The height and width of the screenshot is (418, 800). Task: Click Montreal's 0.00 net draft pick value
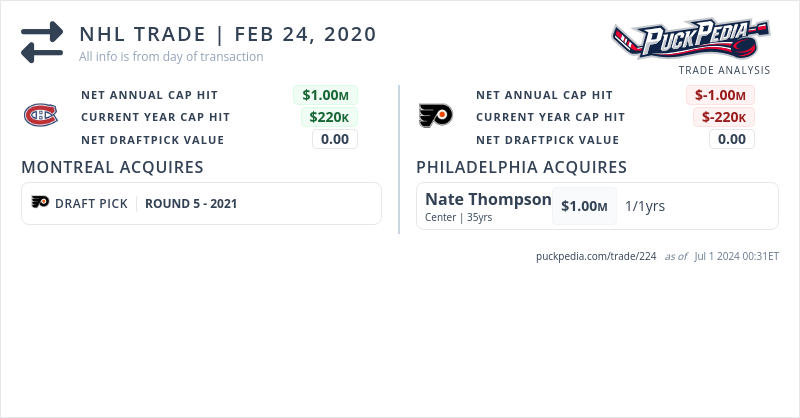(x=335, y=139)
